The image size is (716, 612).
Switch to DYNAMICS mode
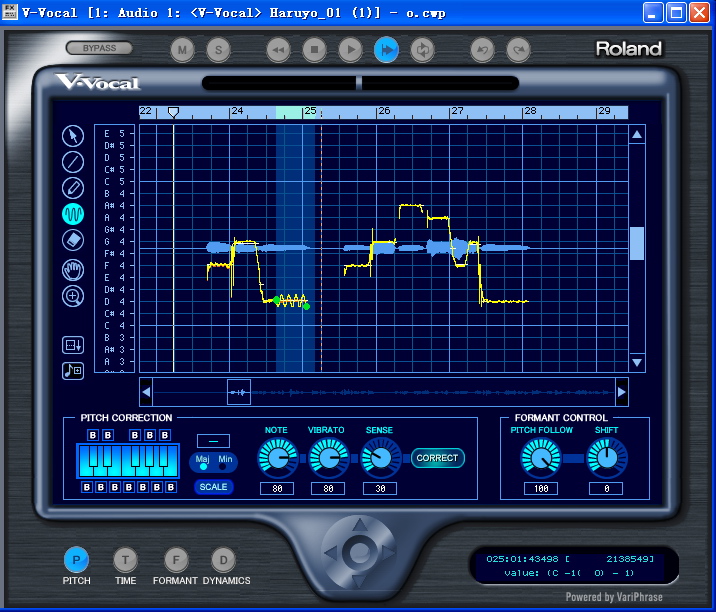pos(223,559)
